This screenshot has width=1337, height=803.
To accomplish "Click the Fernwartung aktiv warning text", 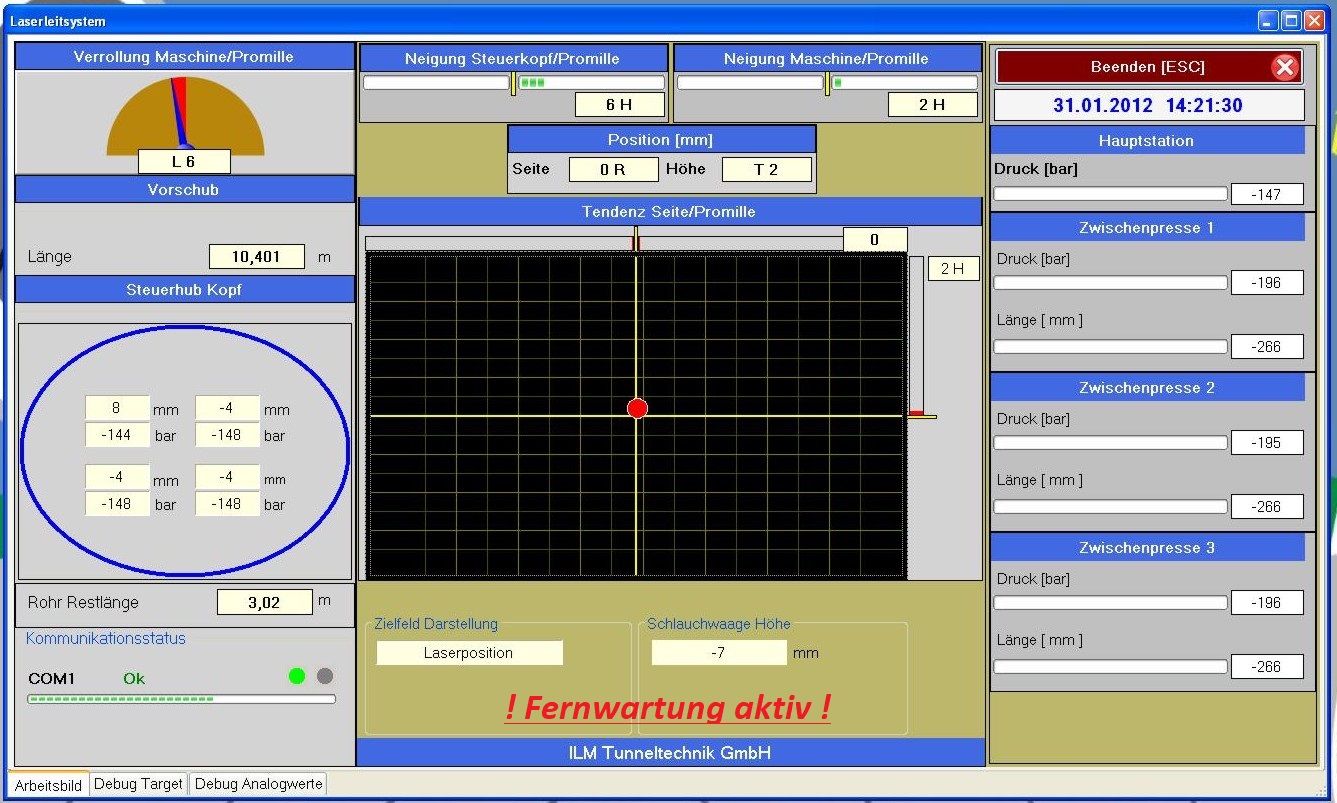I will coord(667,708).
